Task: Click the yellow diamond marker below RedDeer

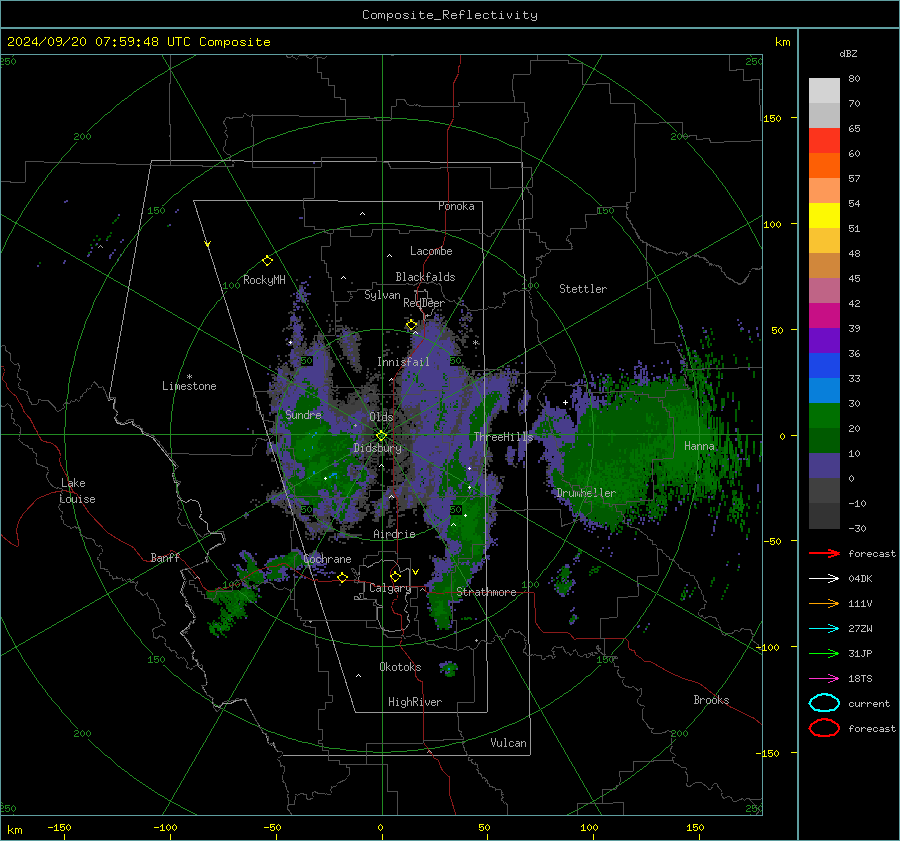Action: click(411, 325)
